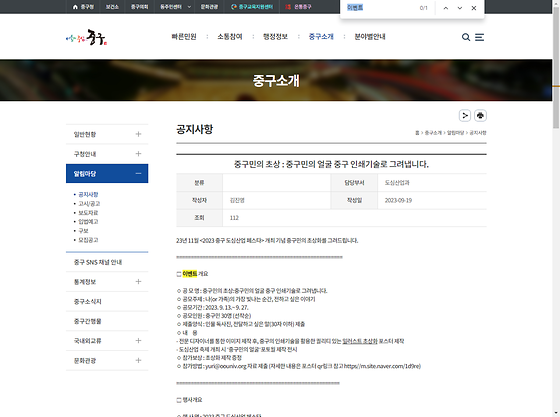The height and width of the screenshot is (417, 560).
Task: Open 문화관광 link in top bar
Action: (209, 7)
